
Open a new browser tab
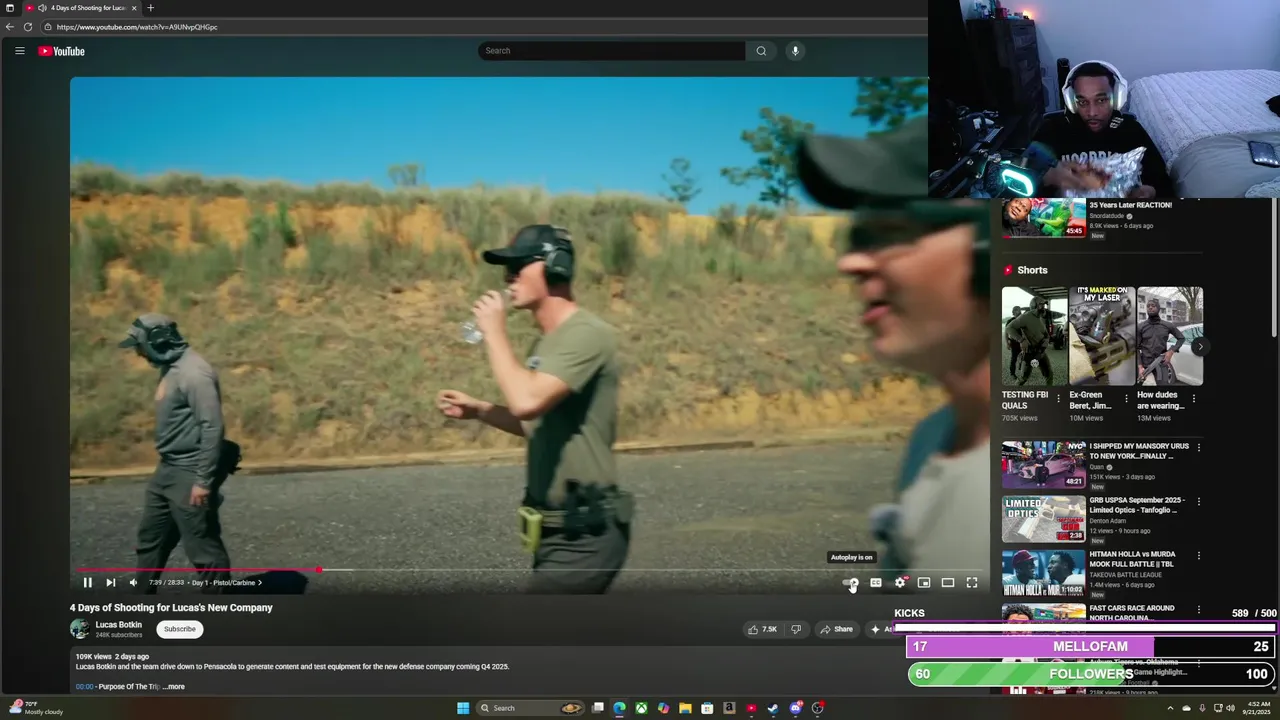tap(151, 8)
